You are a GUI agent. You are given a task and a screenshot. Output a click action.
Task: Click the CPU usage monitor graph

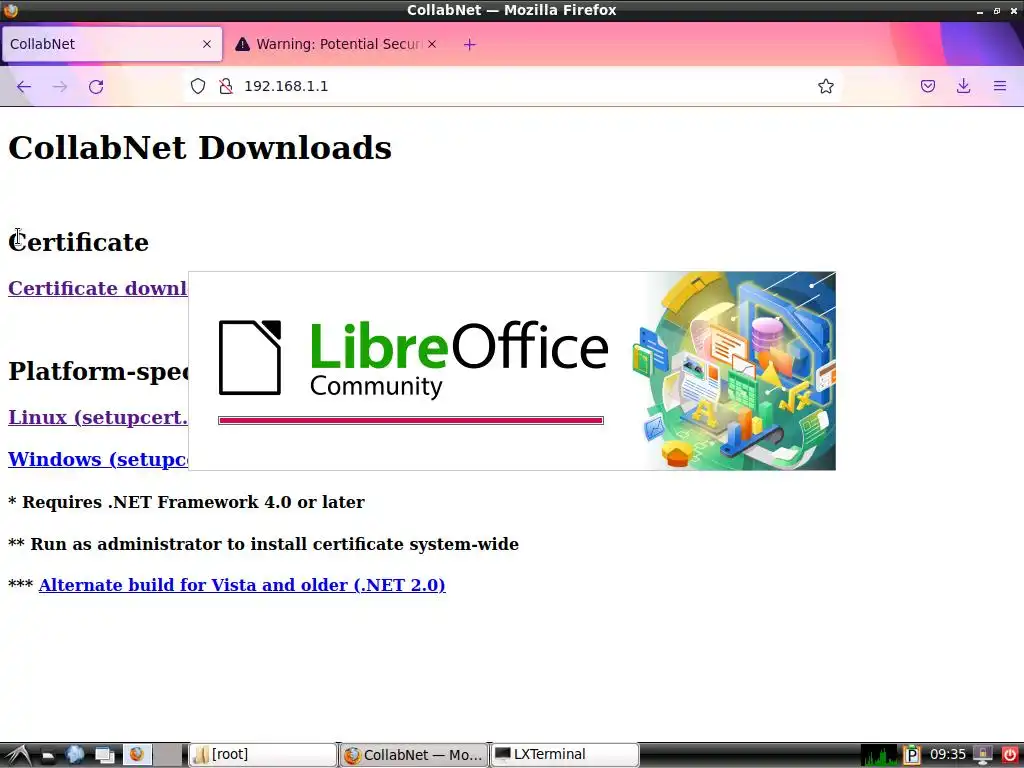(x=880, y=756)
